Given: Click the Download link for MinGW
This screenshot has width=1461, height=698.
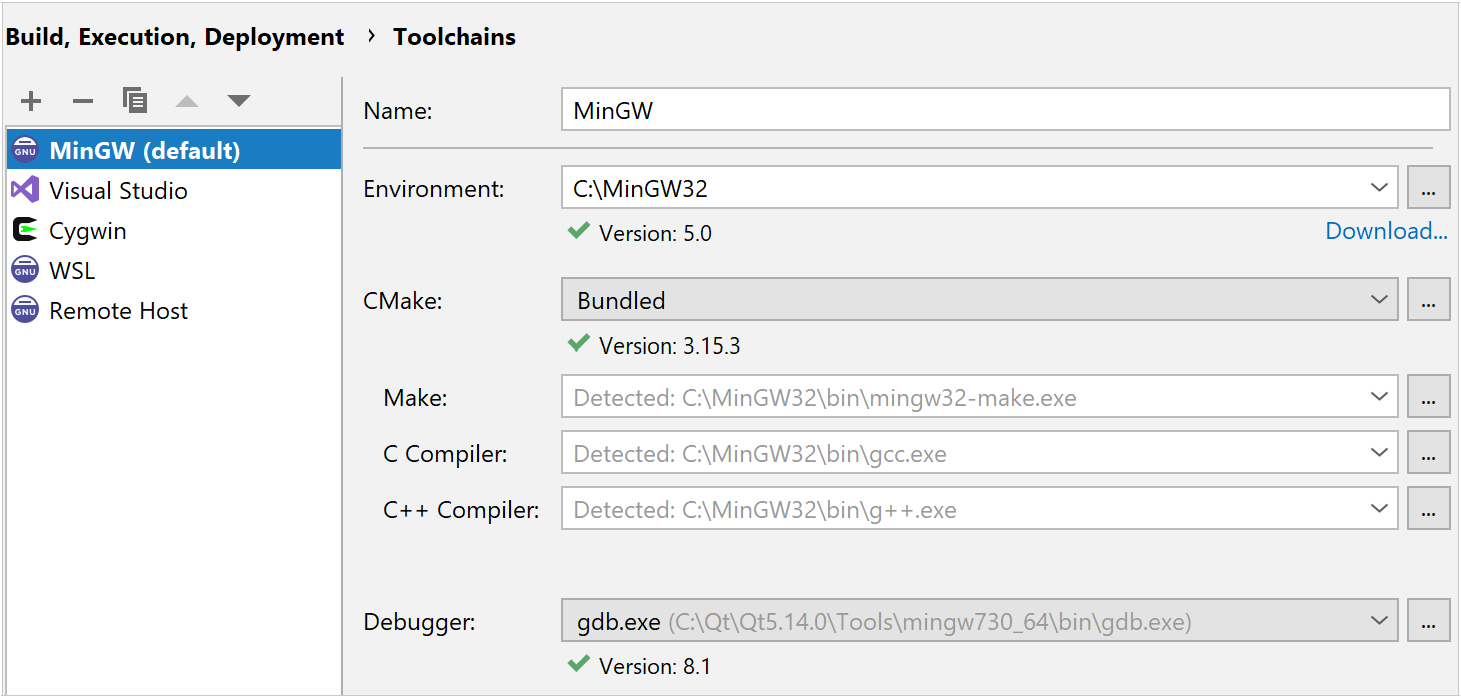Looking at the screenshot, I should (1386, 230).
